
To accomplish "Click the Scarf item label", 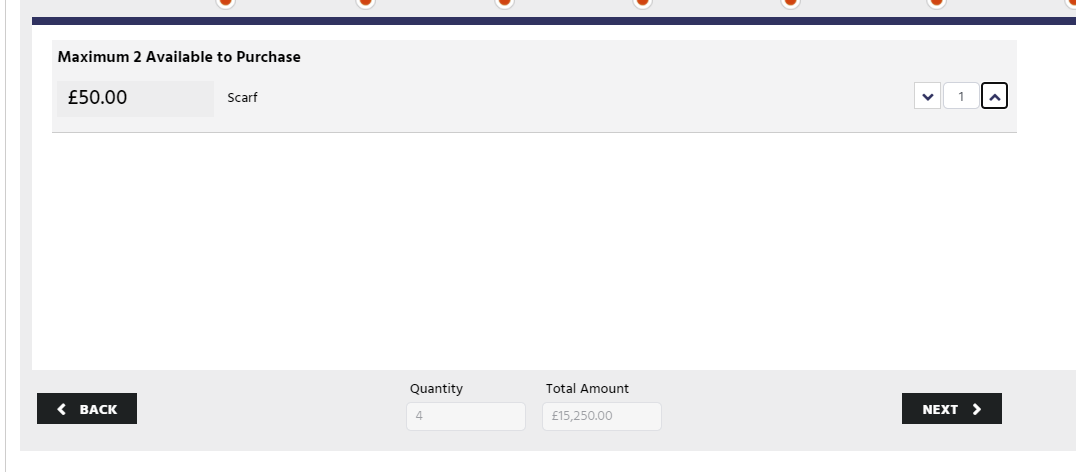I will (242, 97).
